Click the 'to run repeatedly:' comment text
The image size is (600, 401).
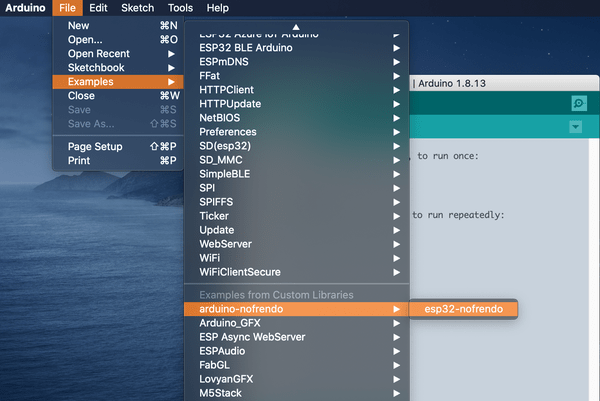click(458, 215)
